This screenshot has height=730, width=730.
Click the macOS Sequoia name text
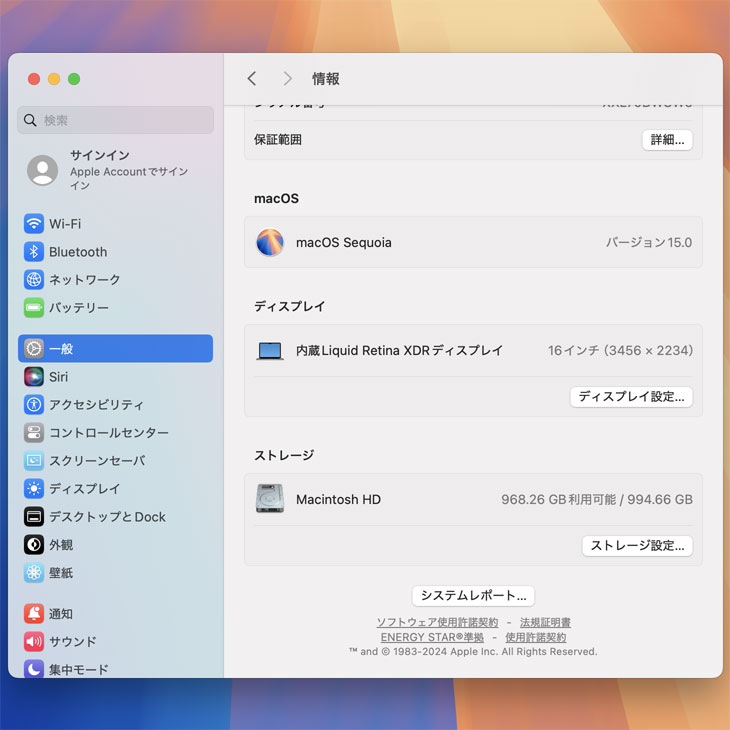click(344, 243)
